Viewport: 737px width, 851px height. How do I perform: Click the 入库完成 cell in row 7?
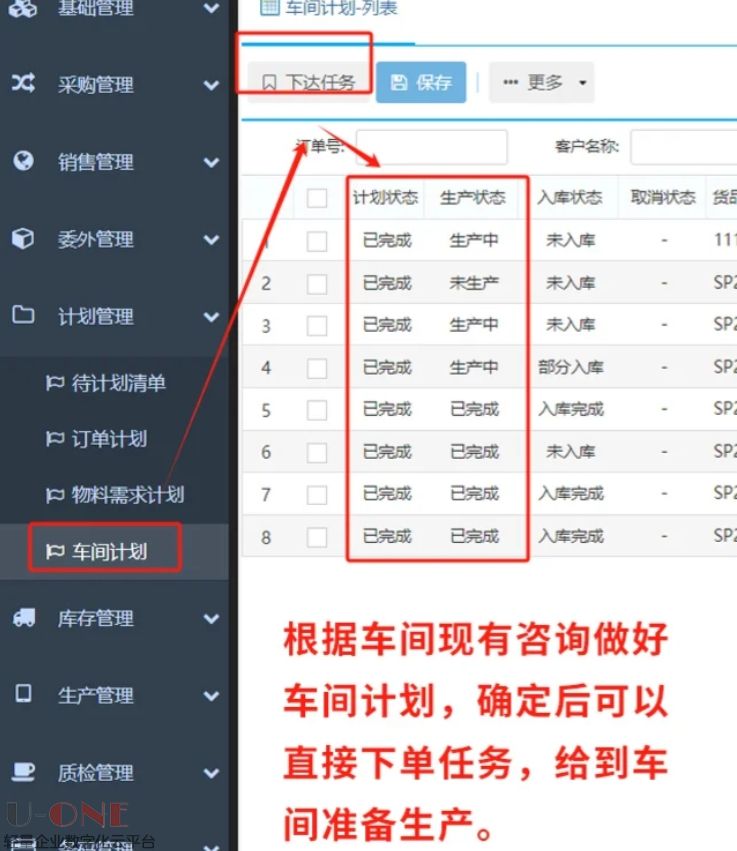tap(571, 493)
